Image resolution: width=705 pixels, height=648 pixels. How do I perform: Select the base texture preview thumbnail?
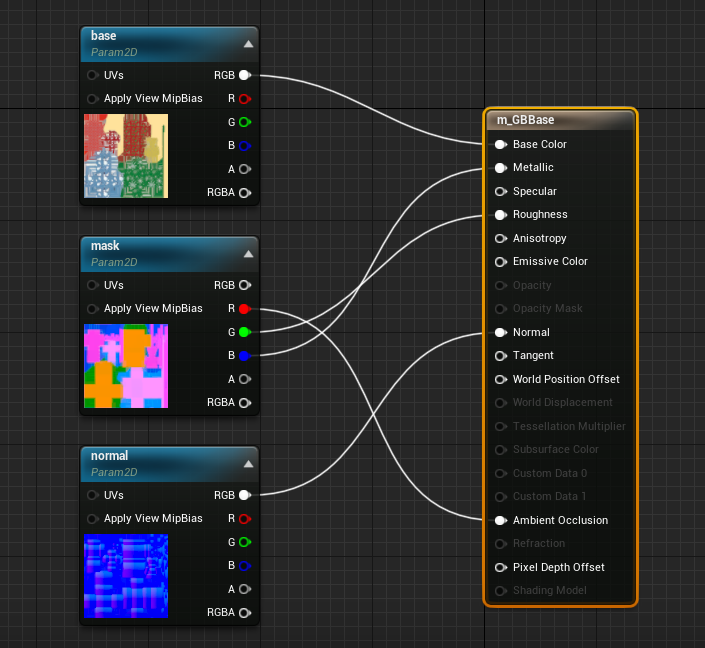coord(126,156)
